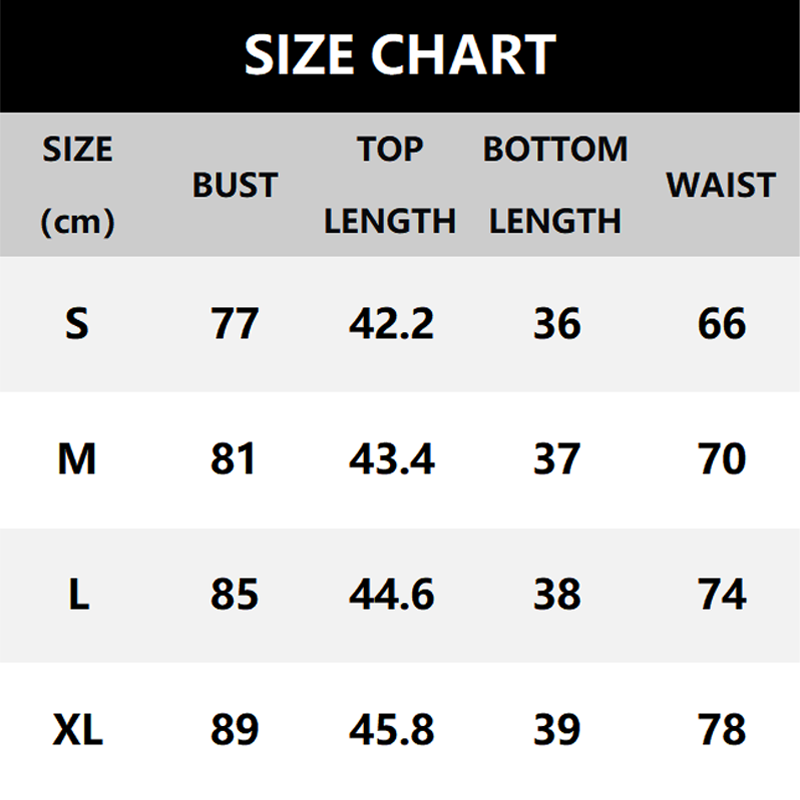Click waist value 66 in S row
Image resolution: width=800 pixels, height=800 pixels.
point(721,324)
